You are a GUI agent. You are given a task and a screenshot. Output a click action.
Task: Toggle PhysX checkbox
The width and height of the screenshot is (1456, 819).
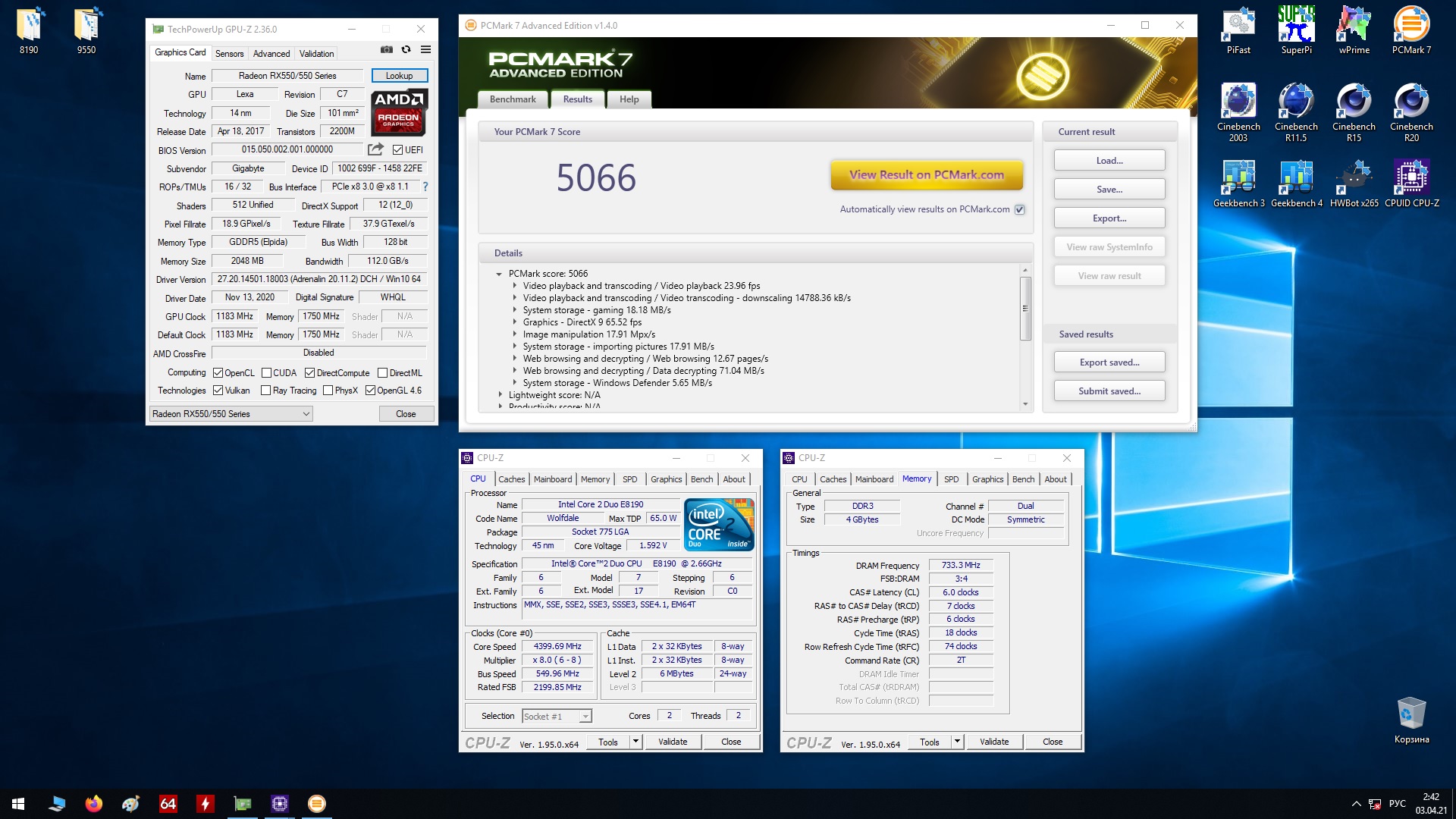(328, 391)
